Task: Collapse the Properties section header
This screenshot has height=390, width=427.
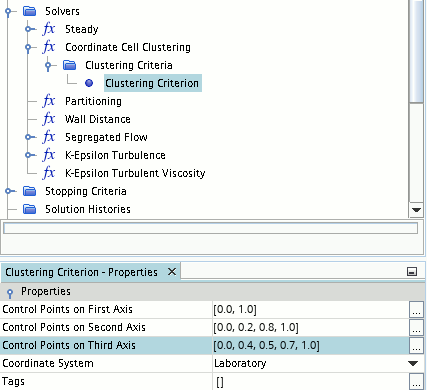Action: [10, 293]
